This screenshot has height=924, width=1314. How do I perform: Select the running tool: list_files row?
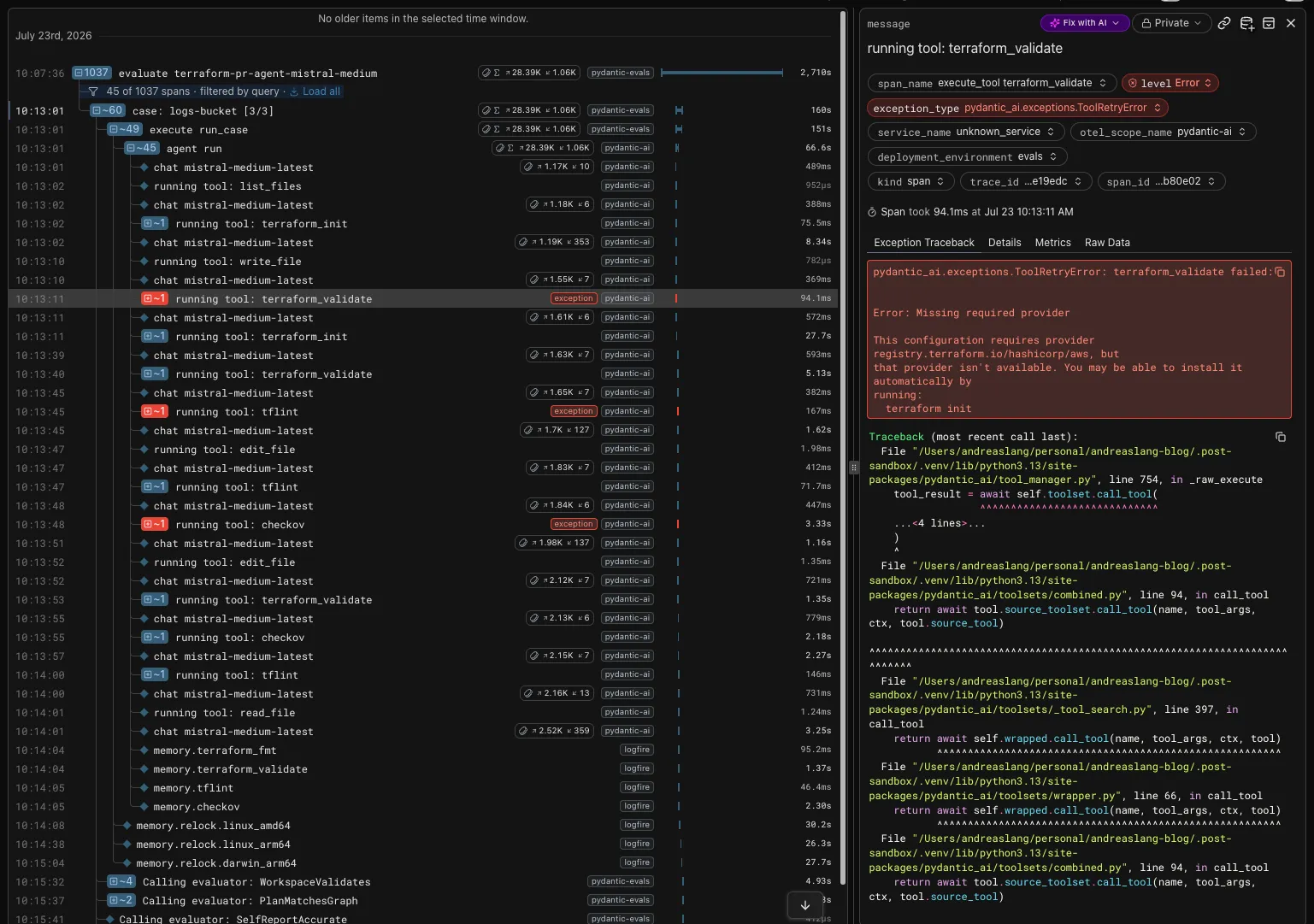click(x=423, y=185)
